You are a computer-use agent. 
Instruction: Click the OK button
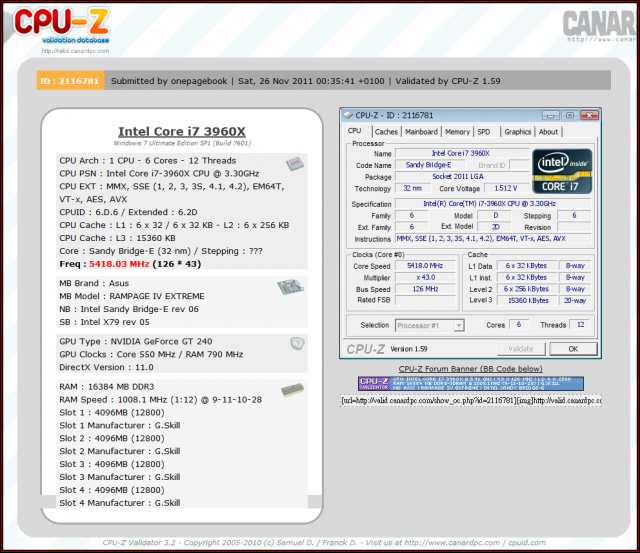click(573, 349)
